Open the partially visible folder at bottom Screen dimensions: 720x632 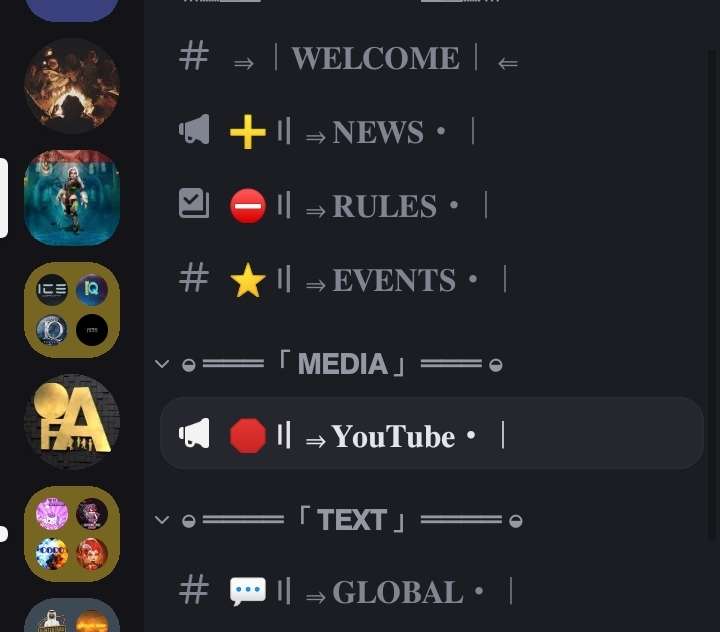click(72, 615)
